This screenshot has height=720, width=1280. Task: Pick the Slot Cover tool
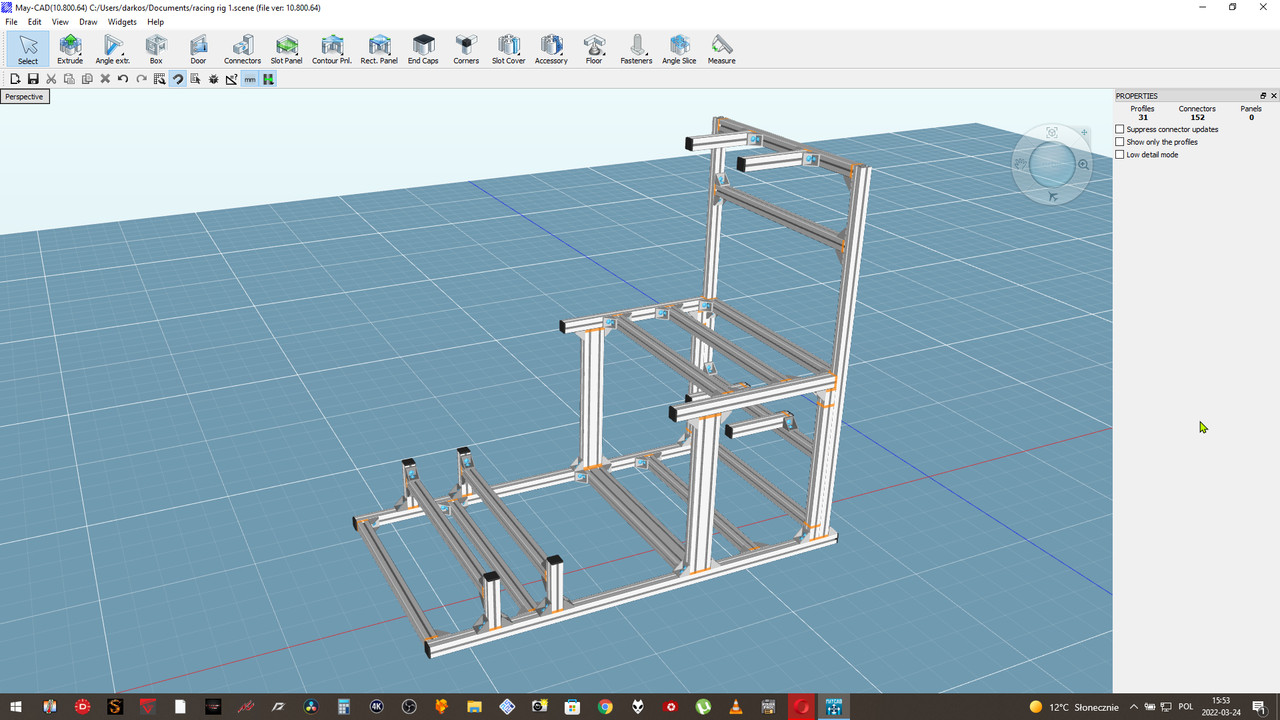point(508,49)
